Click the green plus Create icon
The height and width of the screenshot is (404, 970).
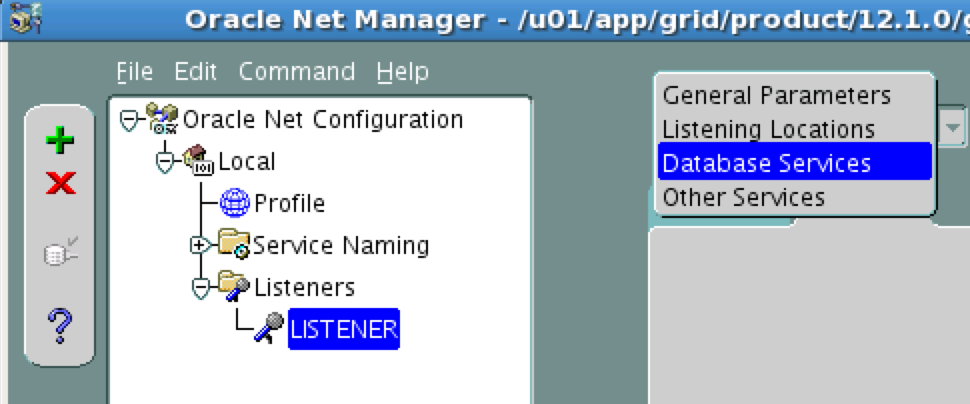pos(60,140)
